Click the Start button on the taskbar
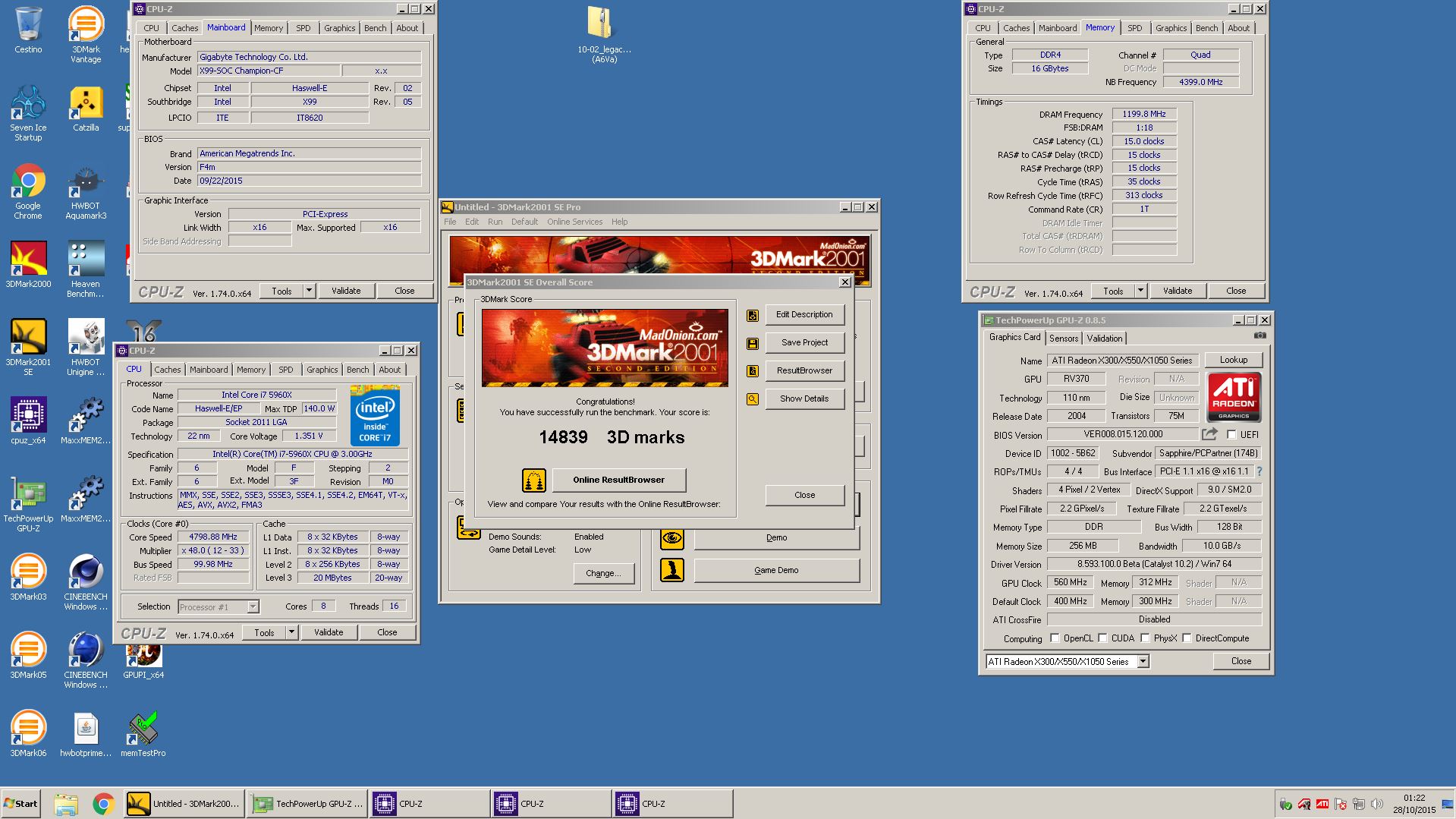The height and width of the screenshot is (819, 1456). click(x=20, y=804)
